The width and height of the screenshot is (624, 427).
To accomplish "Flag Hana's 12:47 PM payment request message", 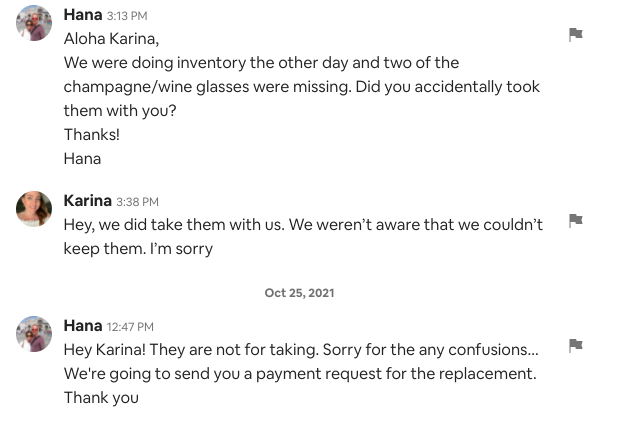I will (575, 345).
